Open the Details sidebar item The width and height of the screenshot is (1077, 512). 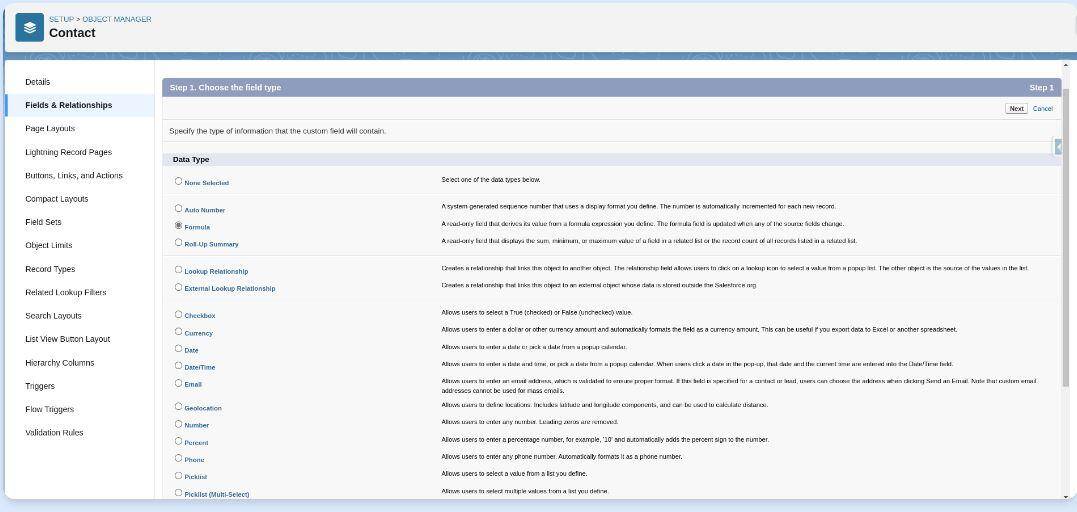pyautogui.click(x=37, y=82)
